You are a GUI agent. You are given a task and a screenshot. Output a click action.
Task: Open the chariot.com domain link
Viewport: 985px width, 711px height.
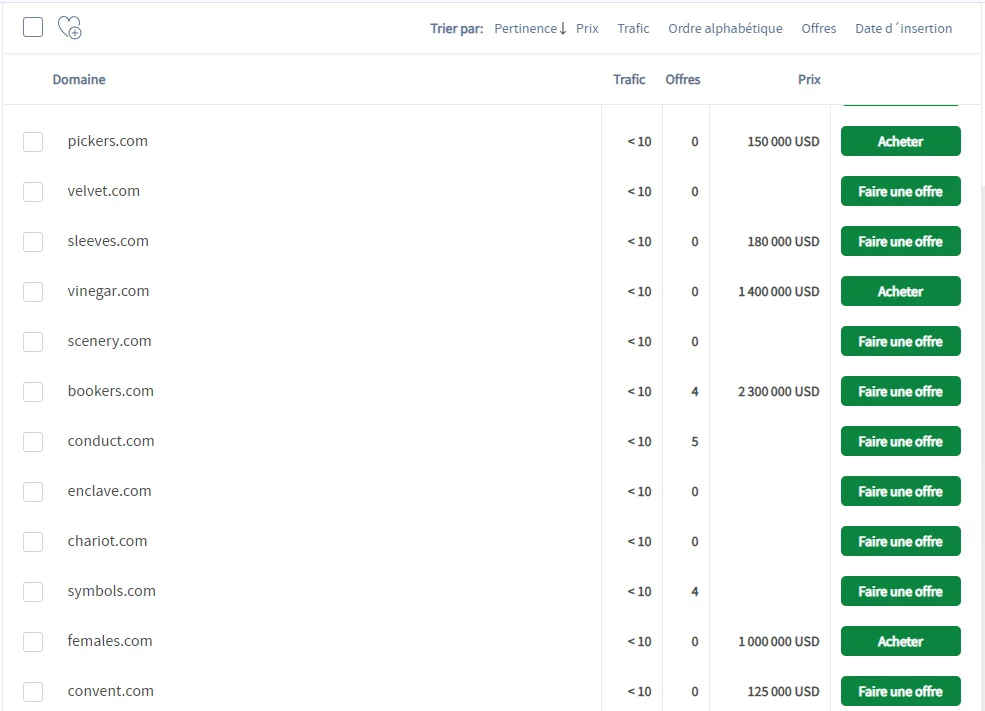[107, 541]
